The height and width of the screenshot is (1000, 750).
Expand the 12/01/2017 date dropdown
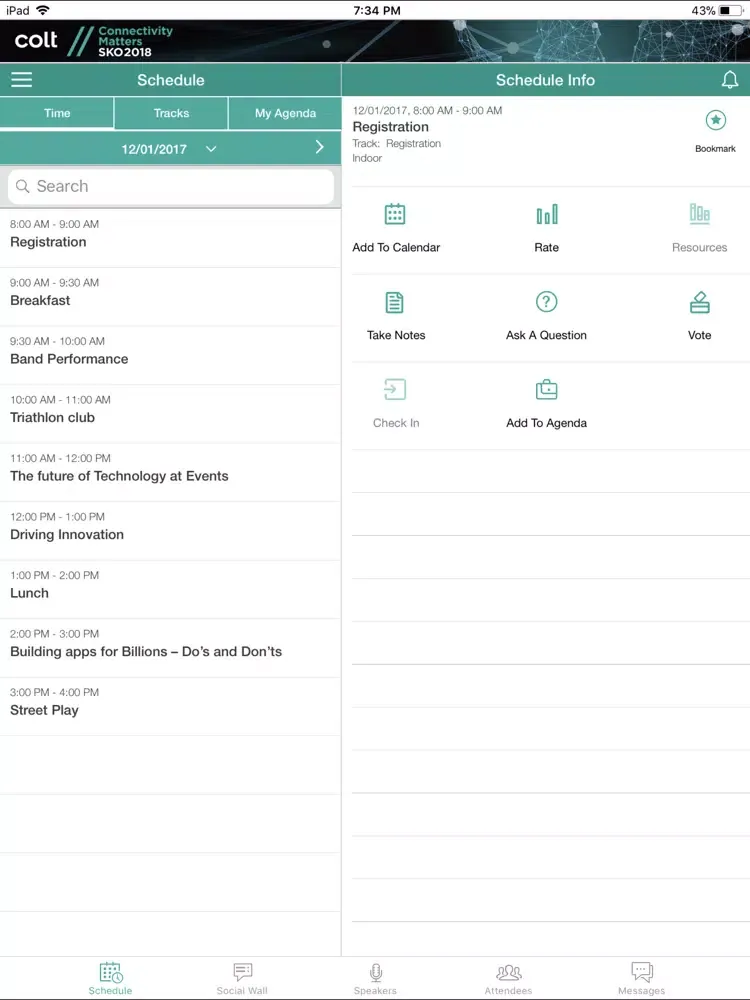(169, 149)
